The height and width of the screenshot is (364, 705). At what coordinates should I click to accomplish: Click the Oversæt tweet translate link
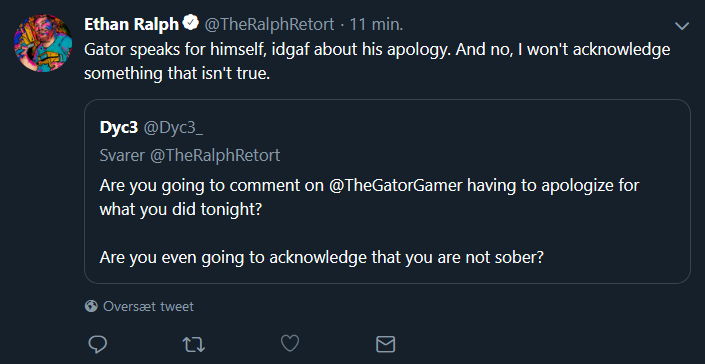coord(148,306)
